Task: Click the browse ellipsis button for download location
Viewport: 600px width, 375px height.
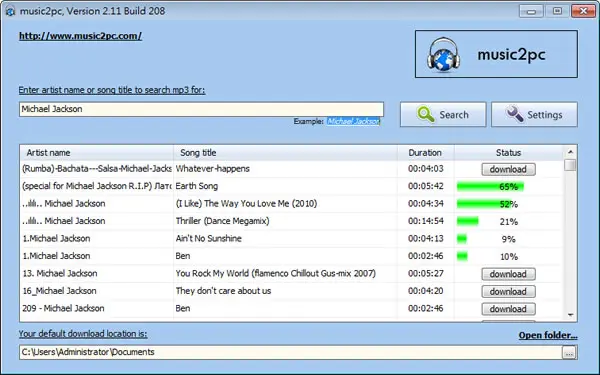Action: pyautogui.click(x=569, y=352)
